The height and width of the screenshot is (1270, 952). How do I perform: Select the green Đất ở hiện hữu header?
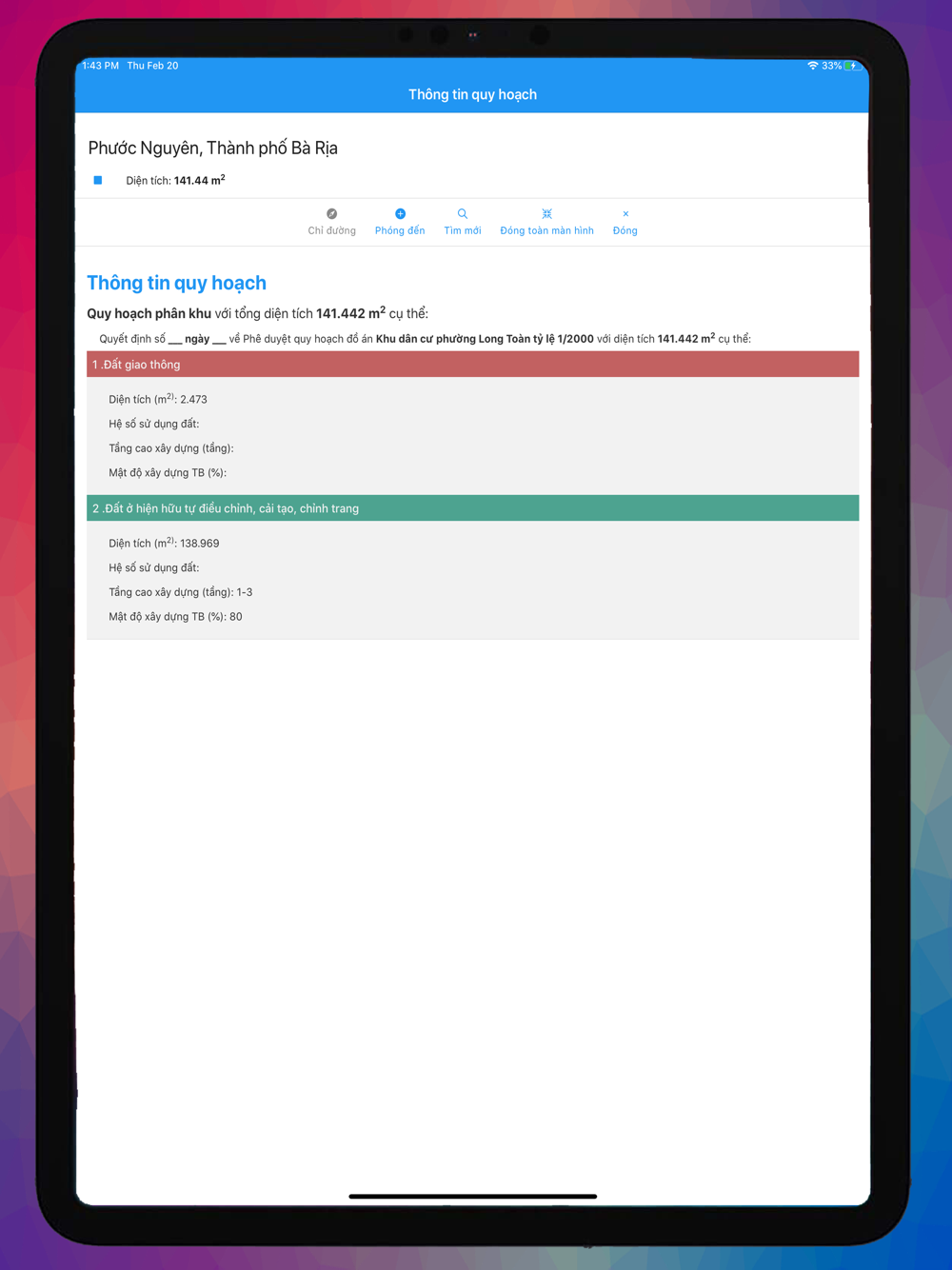pos(473,508)
